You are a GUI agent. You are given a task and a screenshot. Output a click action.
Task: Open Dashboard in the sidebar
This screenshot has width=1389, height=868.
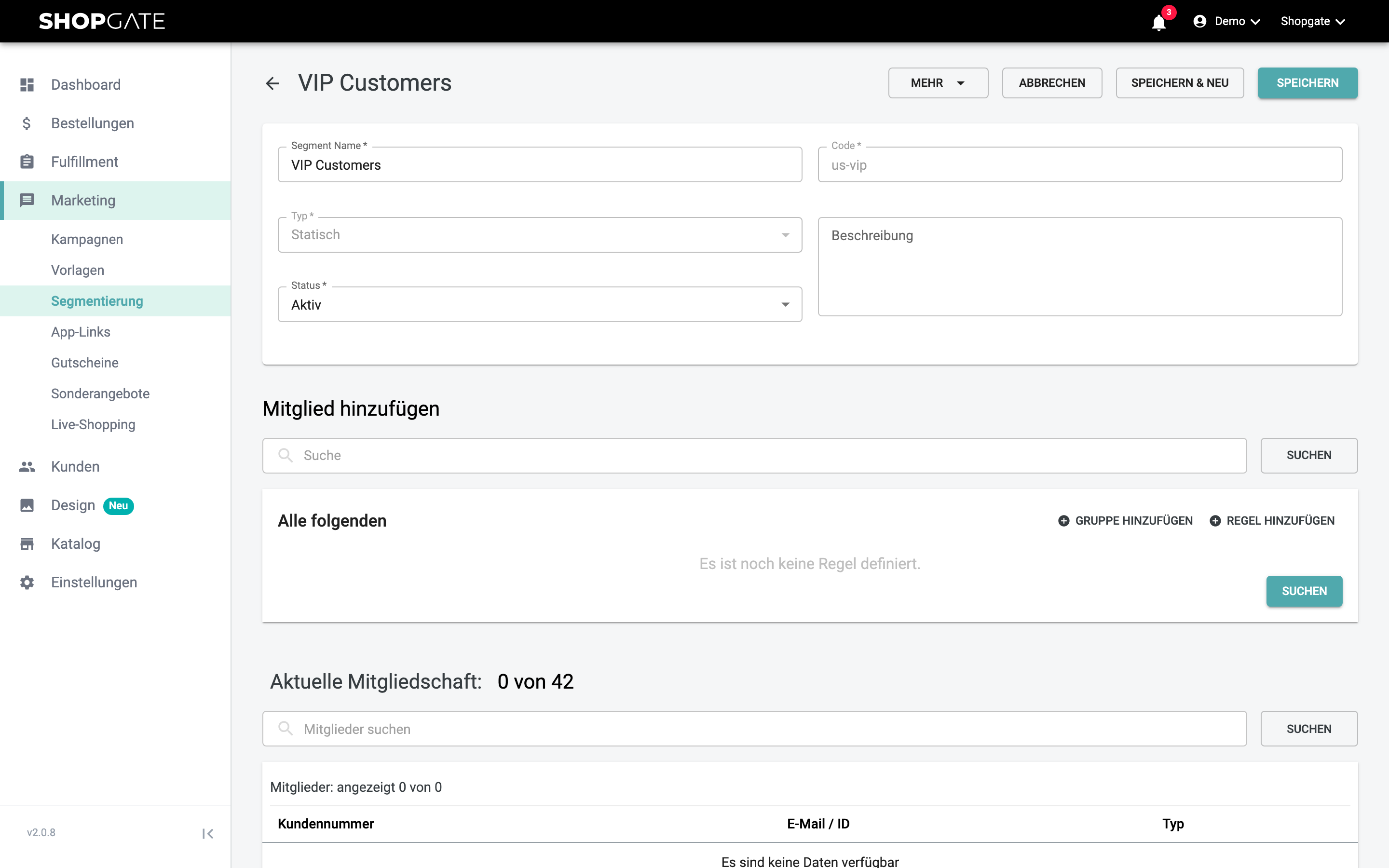[115, 84]
